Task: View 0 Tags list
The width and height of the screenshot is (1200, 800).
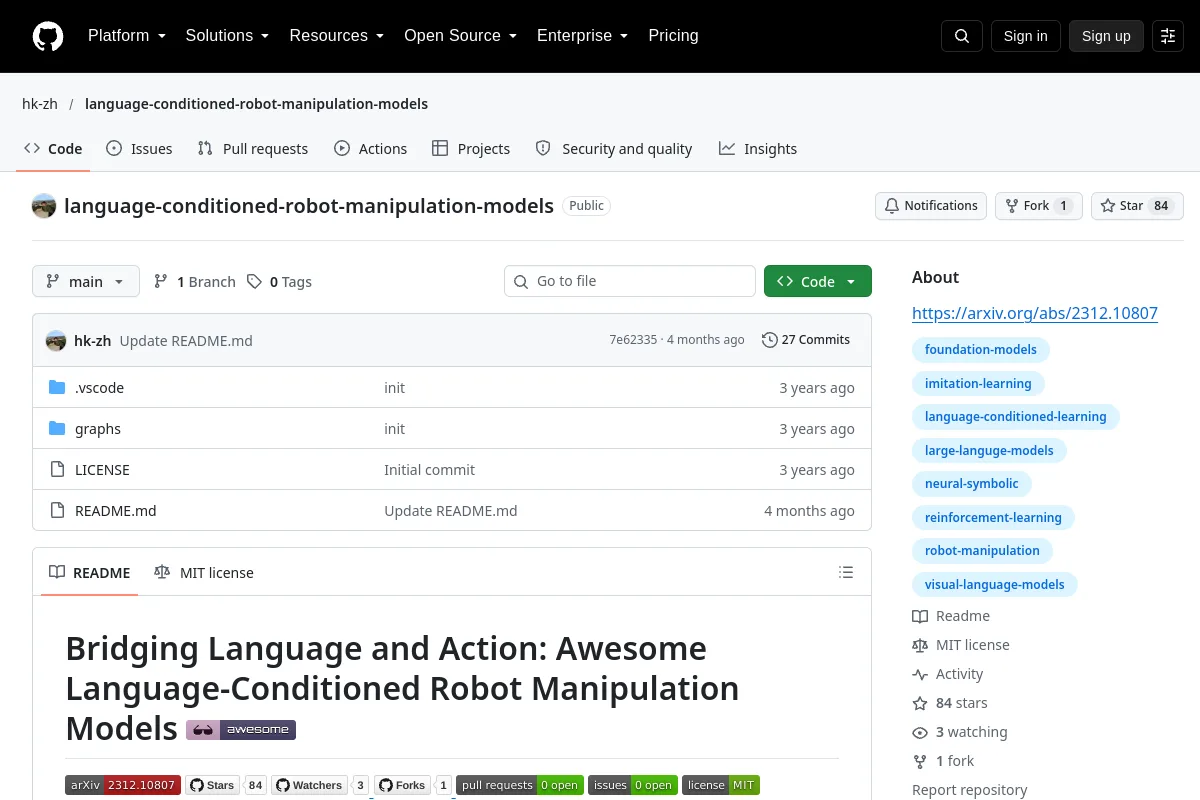Action: 280,282
